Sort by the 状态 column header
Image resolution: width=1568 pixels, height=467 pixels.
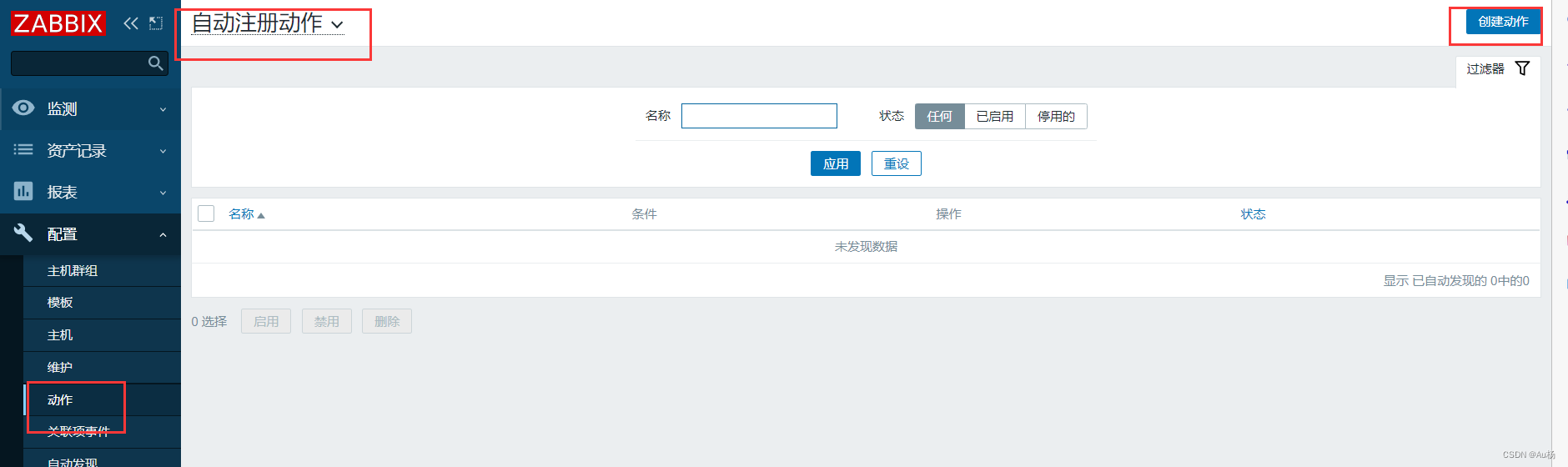point(1253,214)
